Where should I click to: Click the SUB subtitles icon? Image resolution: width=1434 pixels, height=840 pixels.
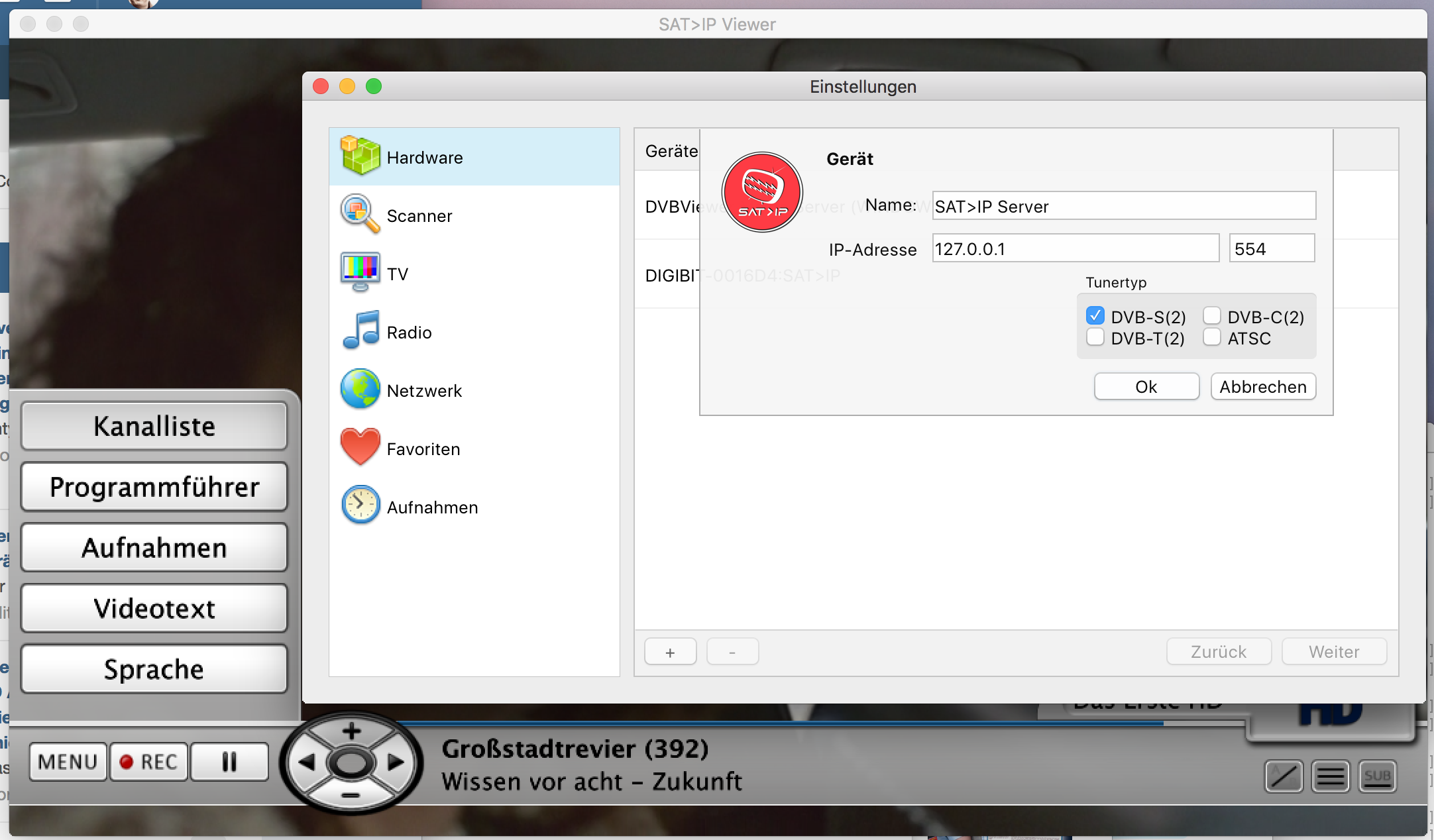[x=1377, y=776]
